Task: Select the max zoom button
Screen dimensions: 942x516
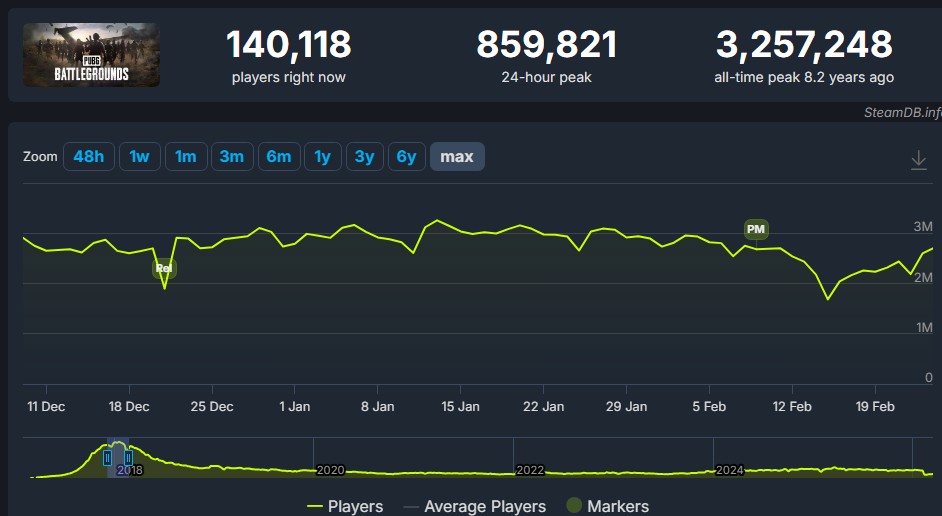Action: click(x=457, y=157)
